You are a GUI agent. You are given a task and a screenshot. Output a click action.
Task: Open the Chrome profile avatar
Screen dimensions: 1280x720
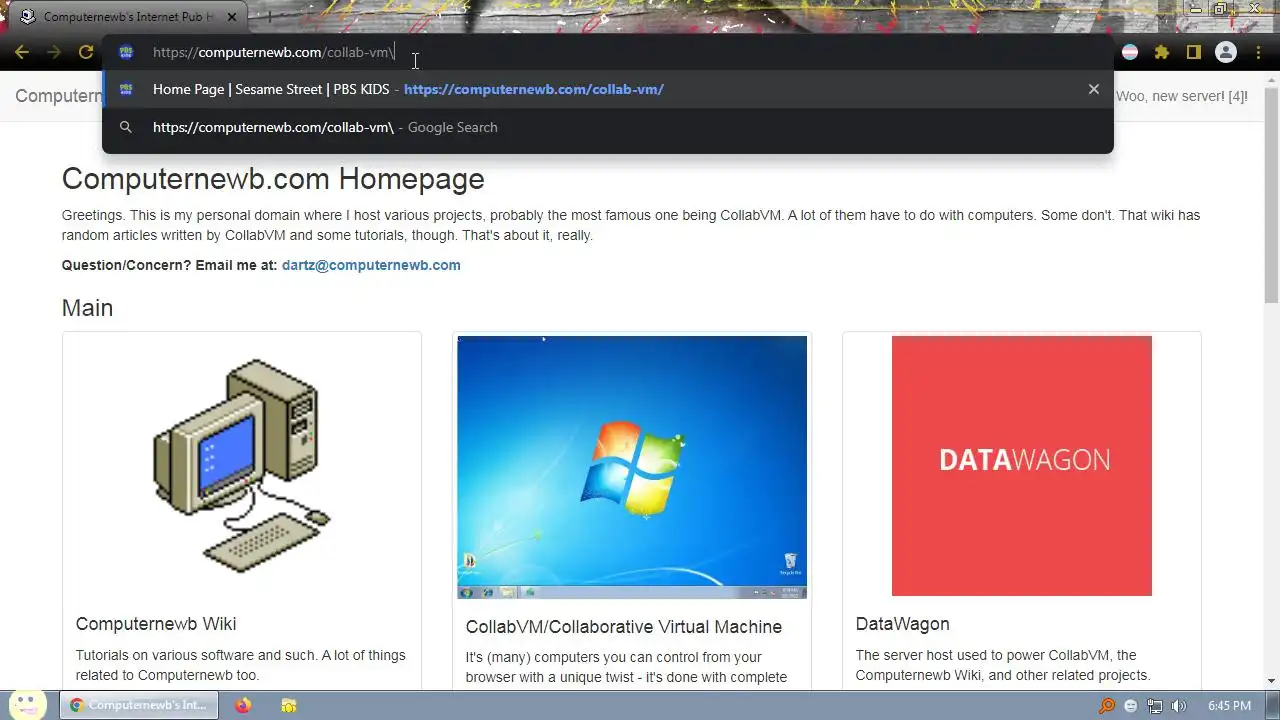click(x=1225, y=52)
